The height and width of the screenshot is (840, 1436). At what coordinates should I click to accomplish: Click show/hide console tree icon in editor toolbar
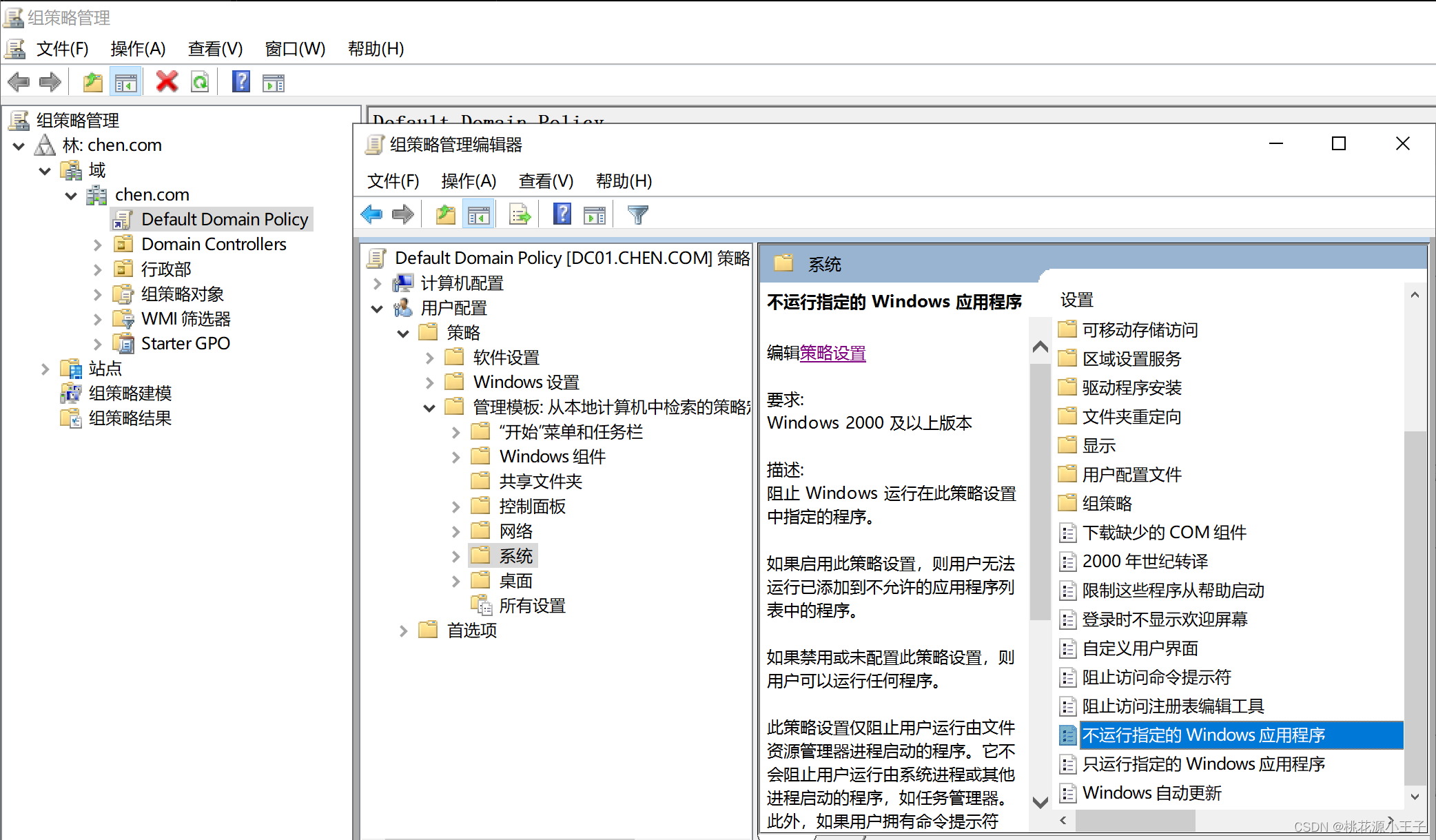(x=478, y=215)
